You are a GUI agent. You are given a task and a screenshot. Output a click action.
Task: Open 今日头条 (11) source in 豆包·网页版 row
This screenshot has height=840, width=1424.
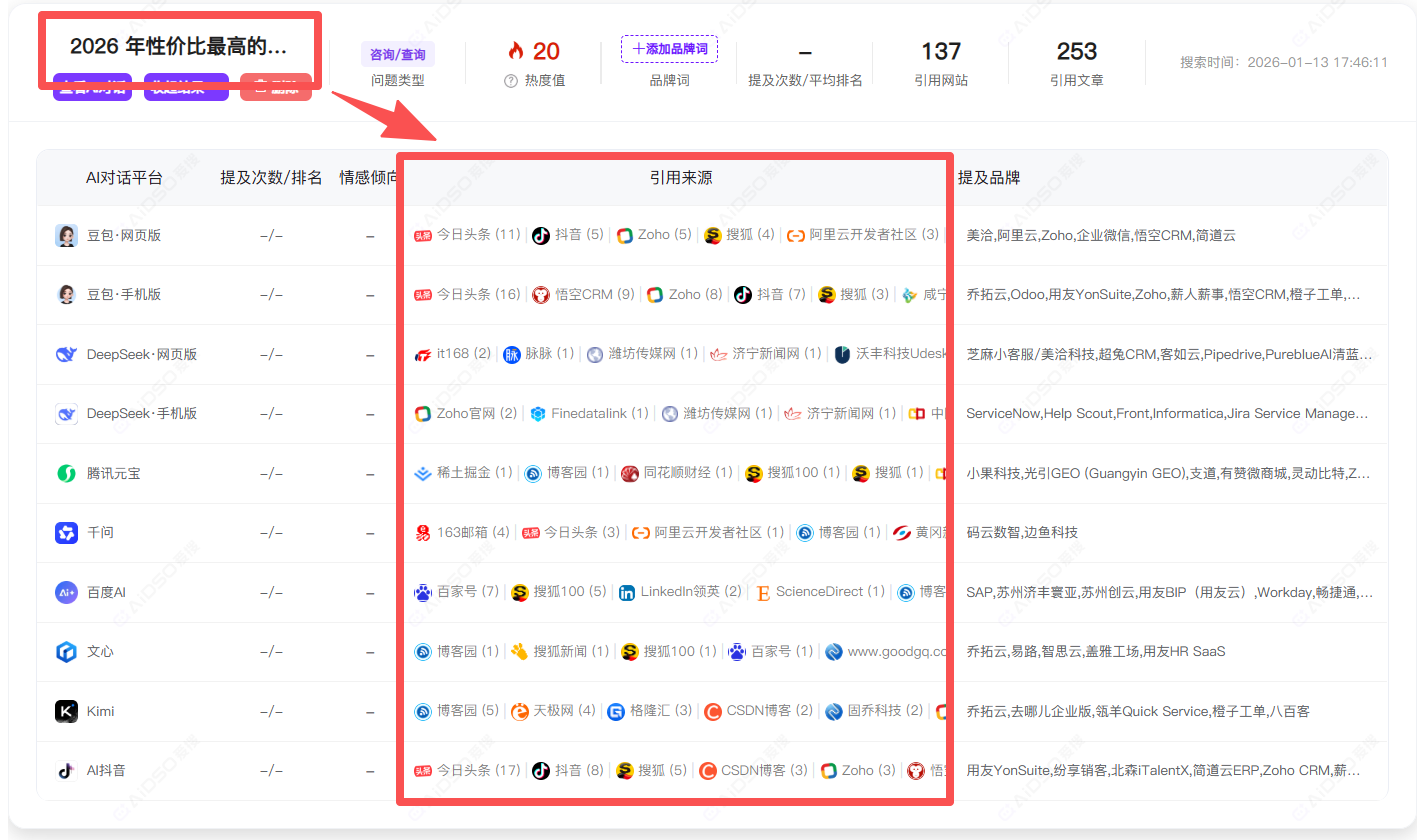tap(467, 235)
